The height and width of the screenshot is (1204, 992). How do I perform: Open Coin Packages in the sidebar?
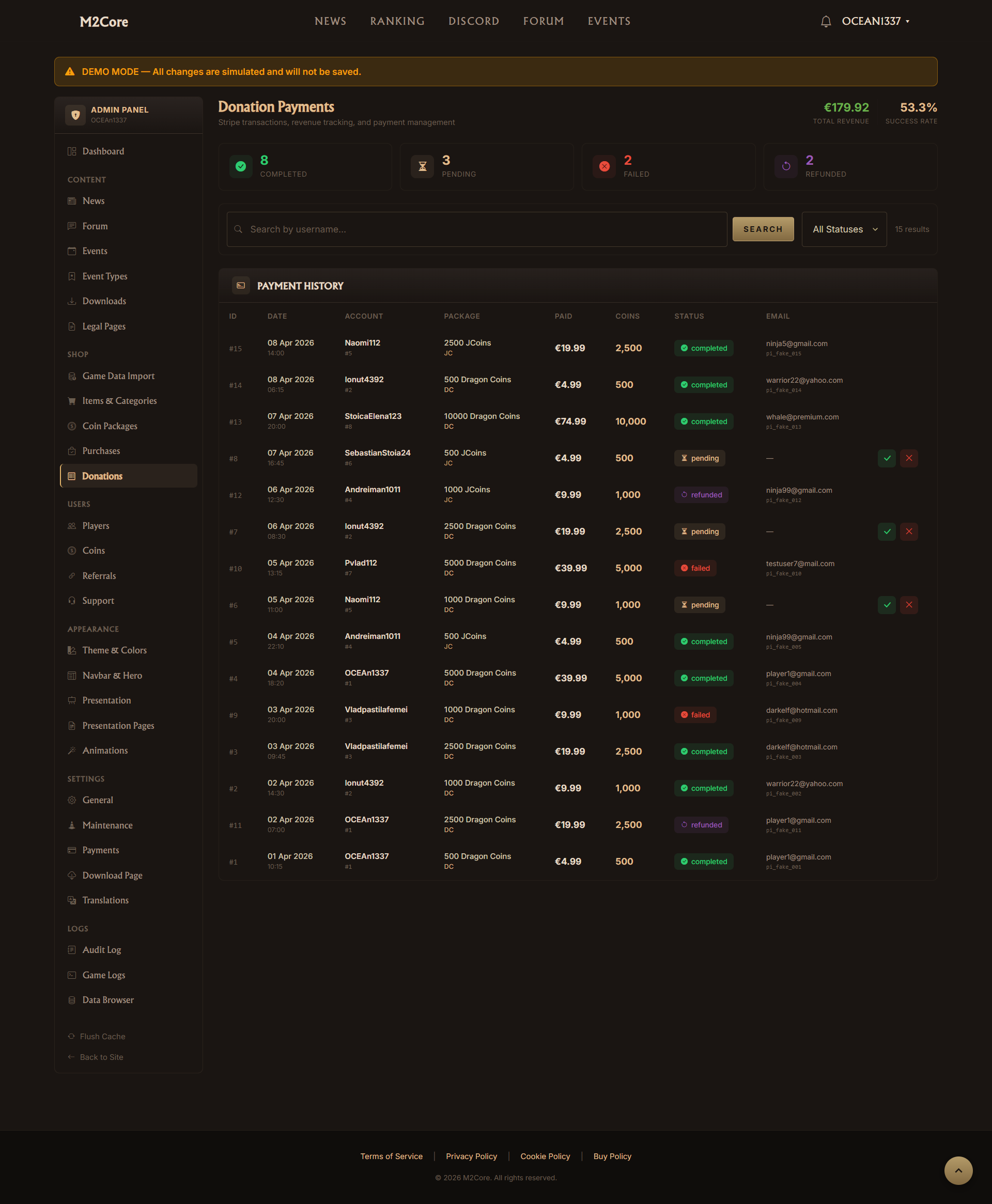[110, 426]
